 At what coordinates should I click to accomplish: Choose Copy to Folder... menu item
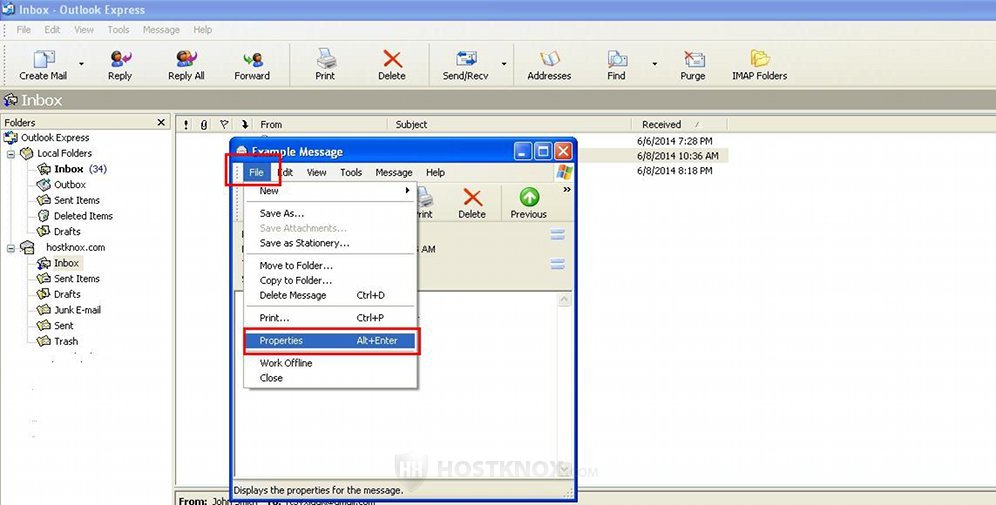coord(330,280)
